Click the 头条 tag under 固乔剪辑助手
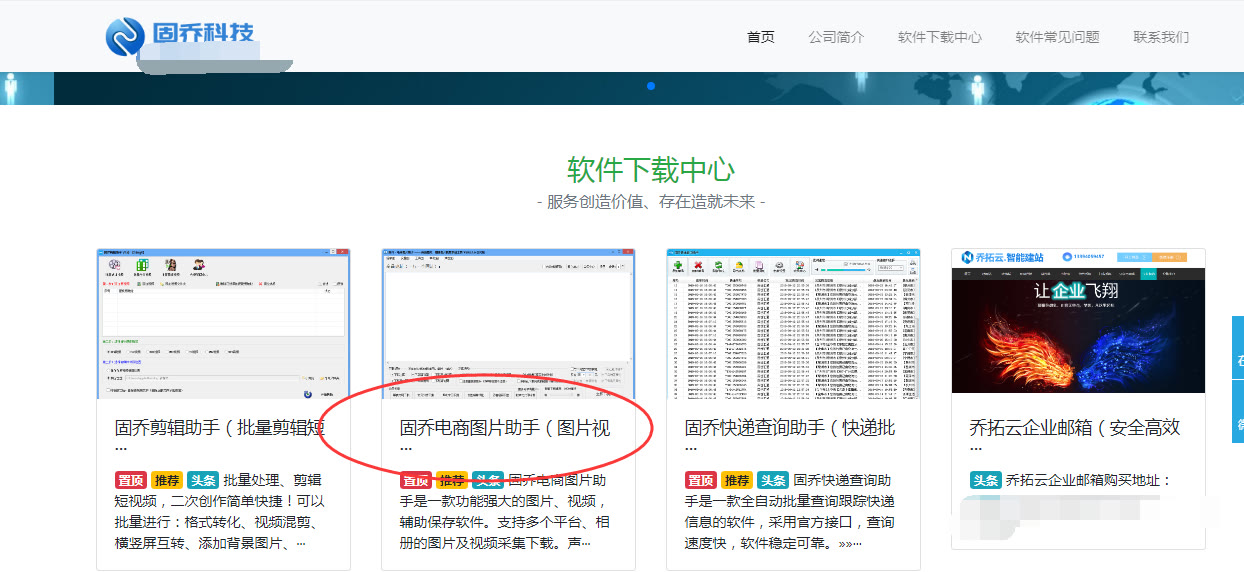Screen dimensions: 1244x572 coord(203,480)
